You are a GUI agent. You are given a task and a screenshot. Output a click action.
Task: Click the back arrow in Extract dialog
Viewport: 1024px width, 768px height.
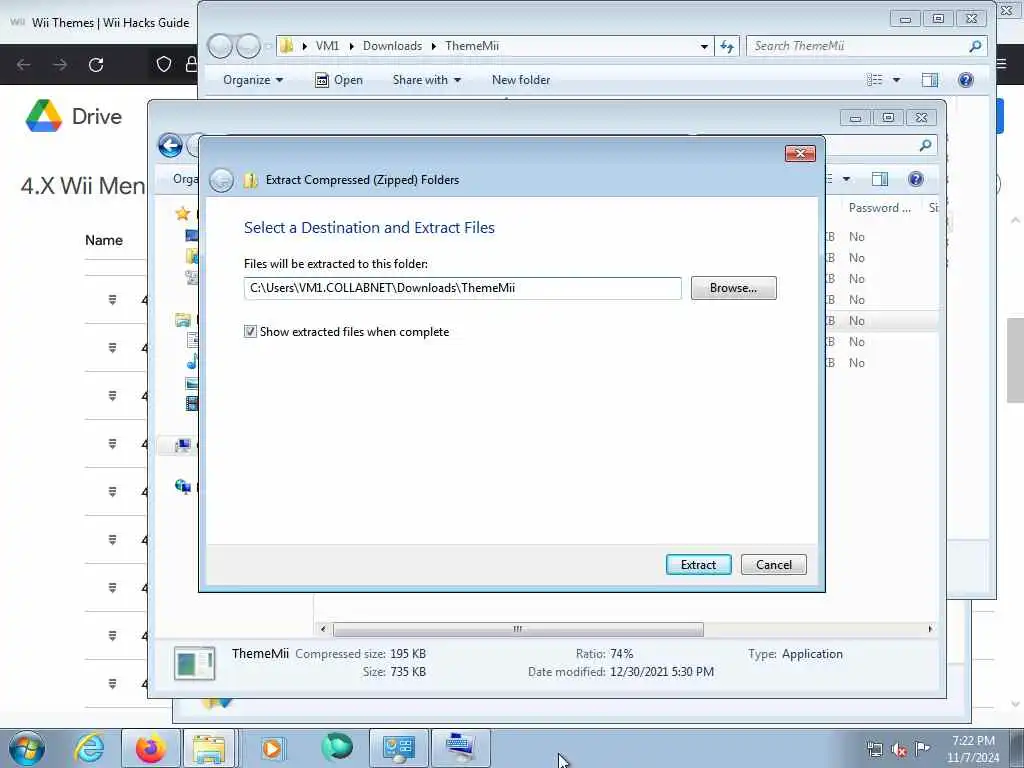coord(221,180)
